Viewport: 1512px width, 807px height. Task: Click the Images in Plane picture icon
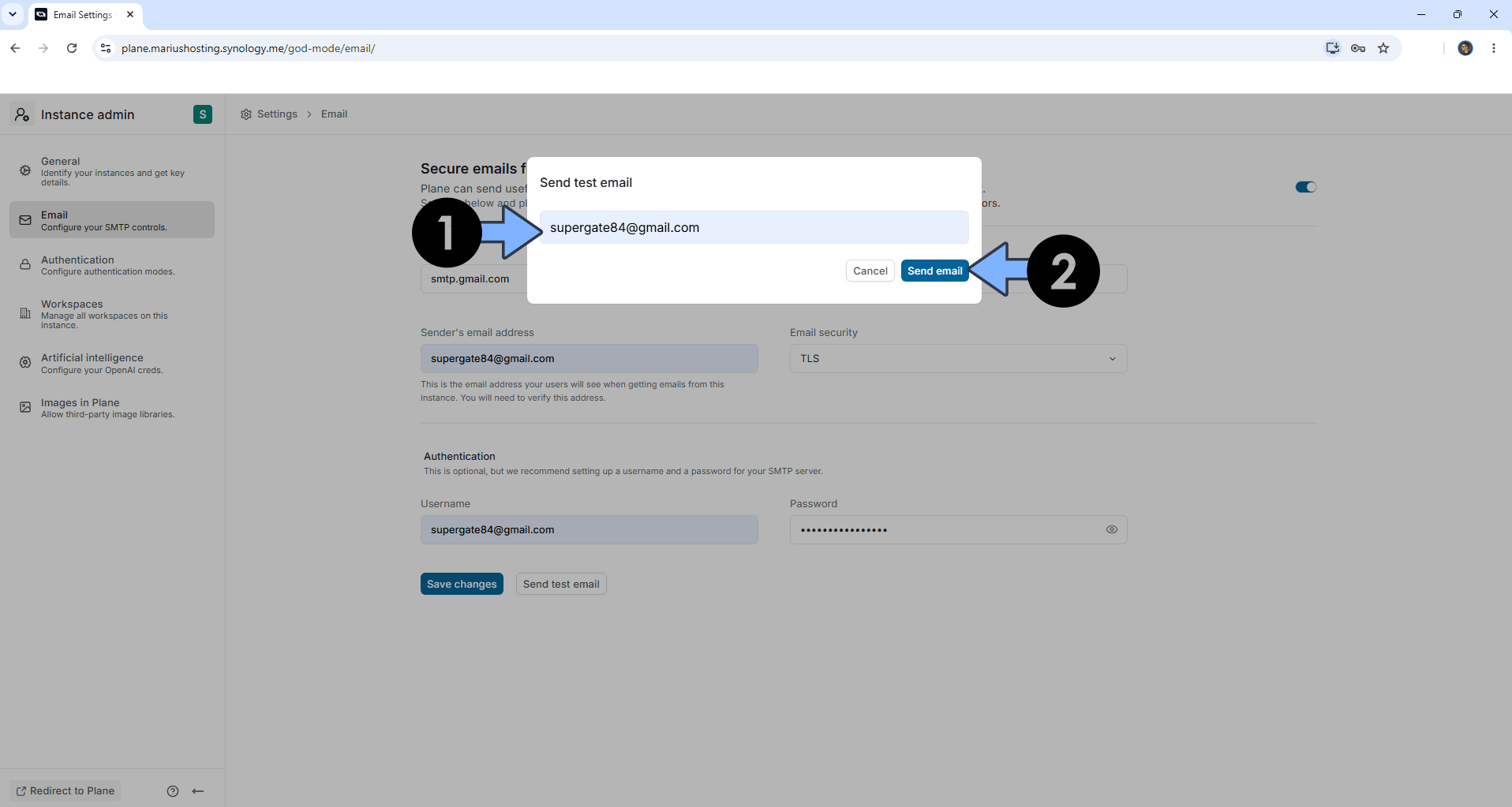pos(25,408)
